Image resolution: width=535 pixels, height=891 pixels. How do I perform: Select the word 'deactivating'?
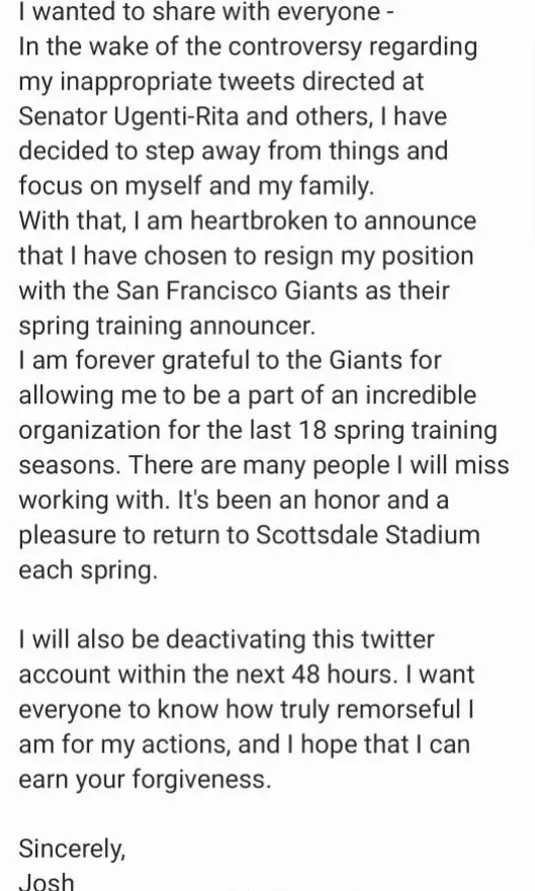pos(235,640)
